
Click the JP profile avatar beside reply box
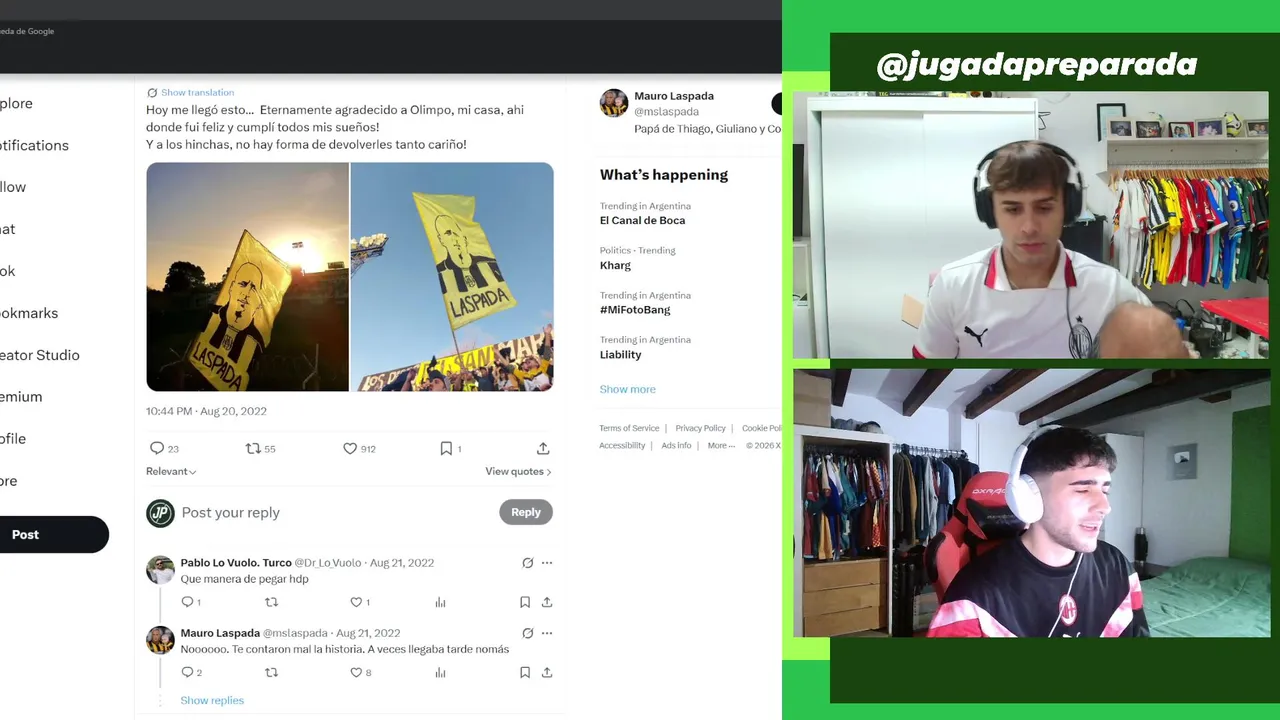click(x=160, y=513)
